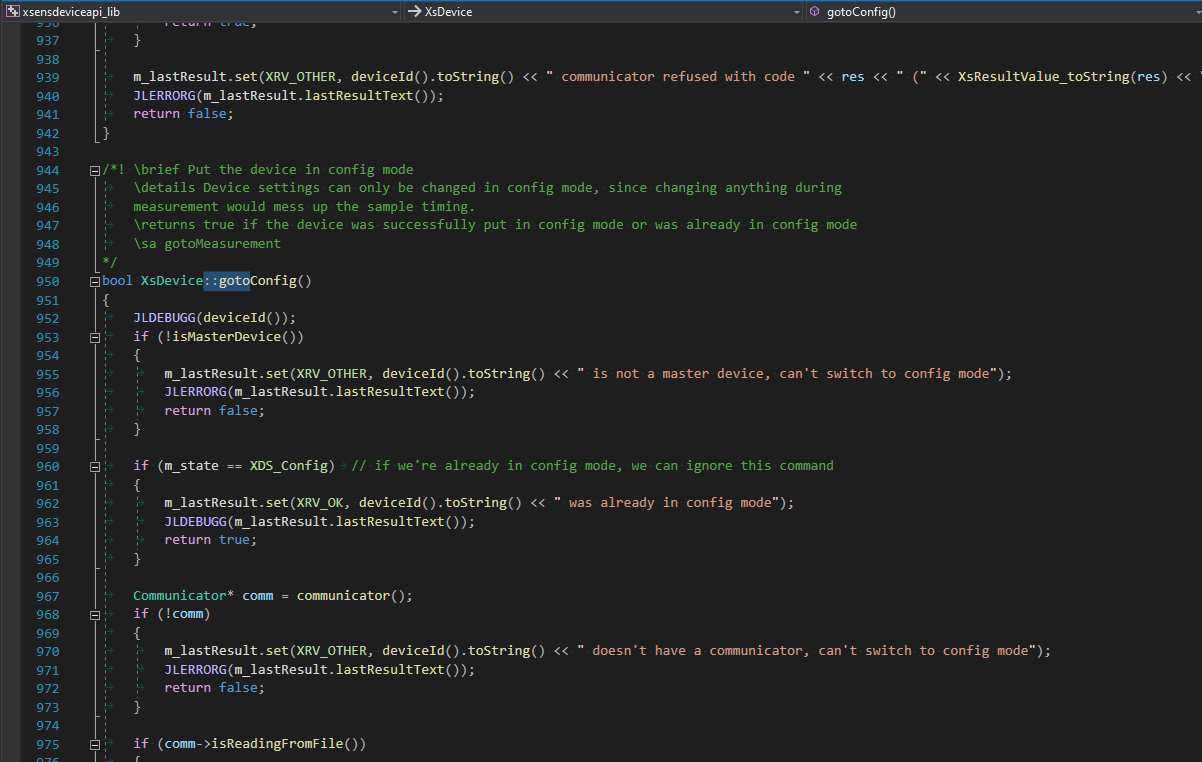The image size is (1202, 762).
Task: Click the arrow icon beside XsDevice
Action: 414,12
